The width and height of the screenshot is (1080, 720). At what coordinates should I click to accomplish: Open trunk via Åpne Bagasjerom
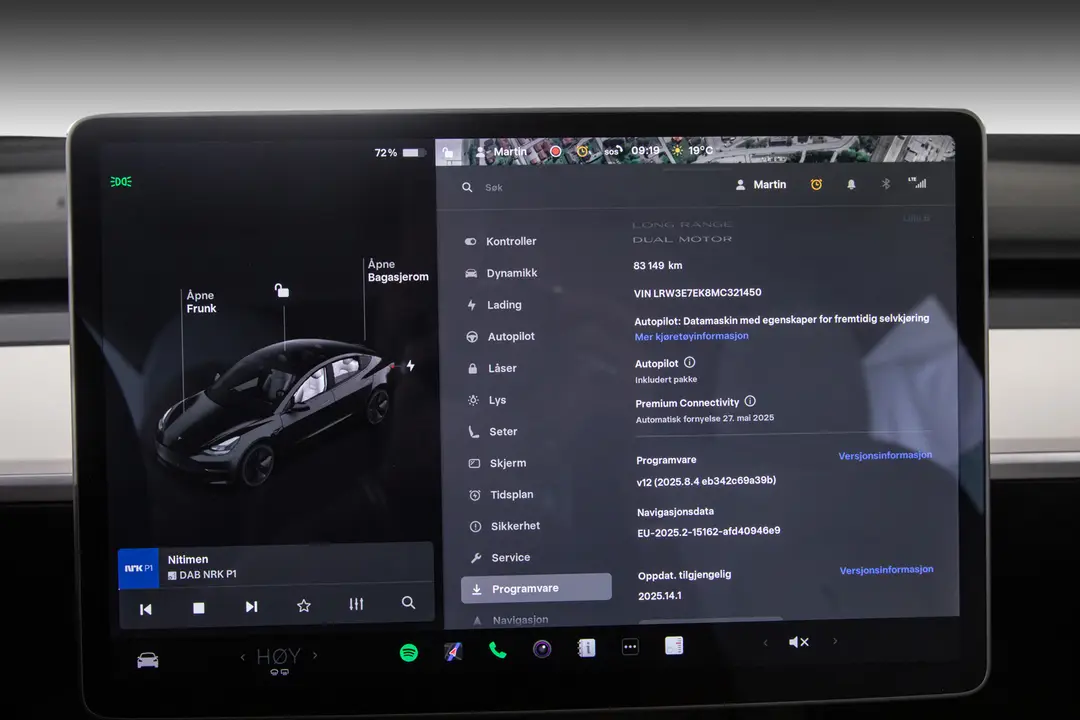pos(397,270)
